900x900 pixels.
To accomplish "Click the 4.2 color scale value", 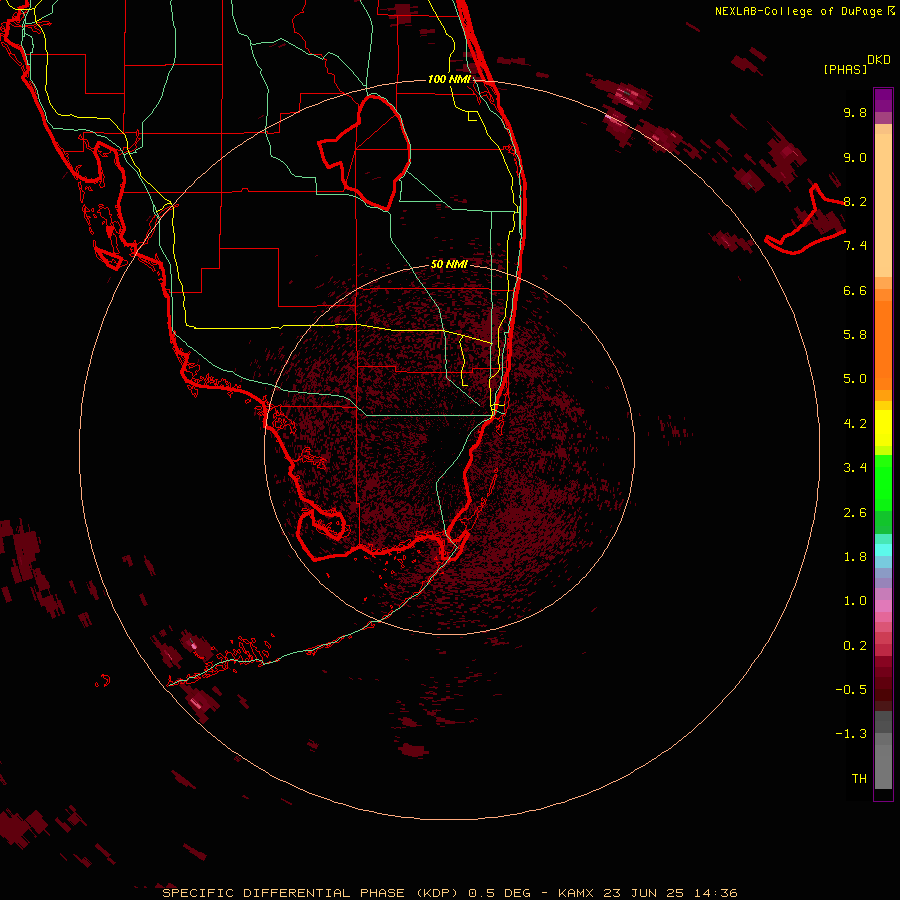I will click(x=855, y=424).
